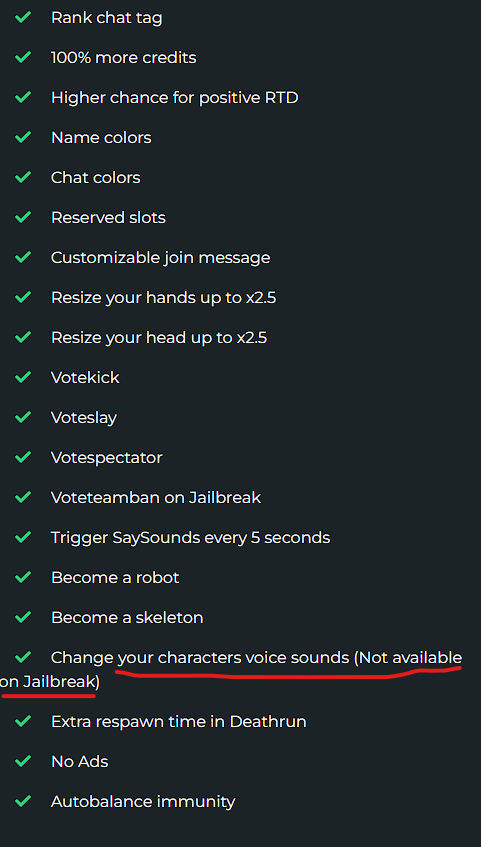Click the checkmark beside Autobalance immunity
481x847 pixels.
pyautogui.click(x=23, y=802)
